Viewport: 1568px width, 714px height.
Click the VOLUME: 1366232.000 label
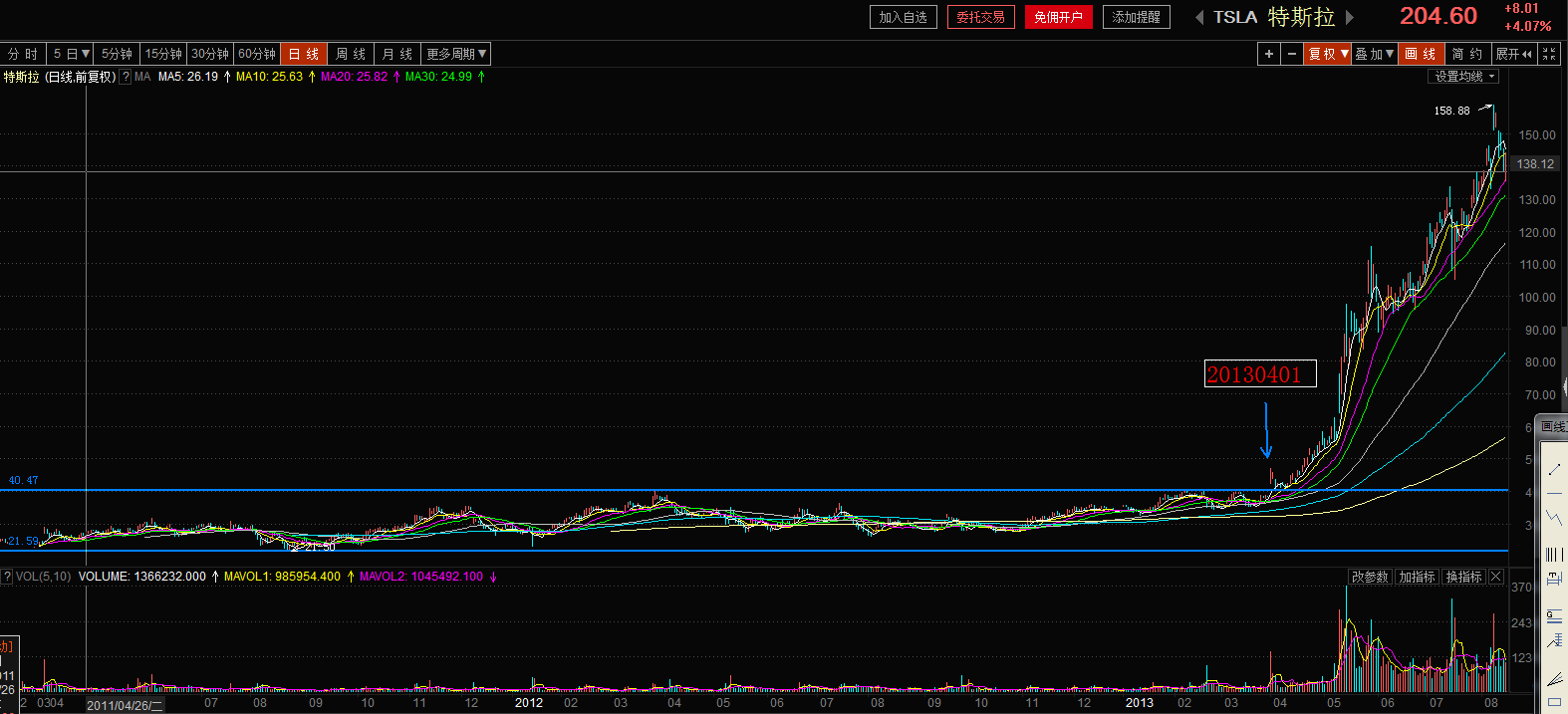pyautogui.click(x=142, y=577)
